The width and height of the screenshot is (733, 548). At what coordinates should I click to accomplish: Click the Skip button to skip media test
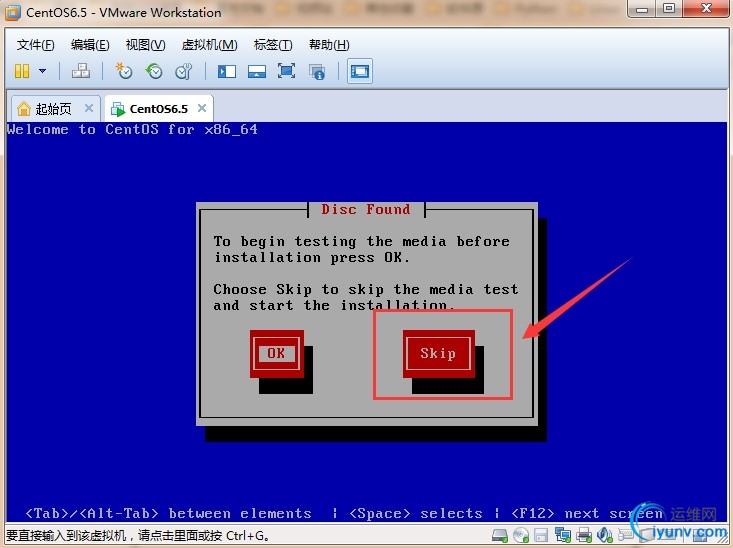click(x=438, y=353)
